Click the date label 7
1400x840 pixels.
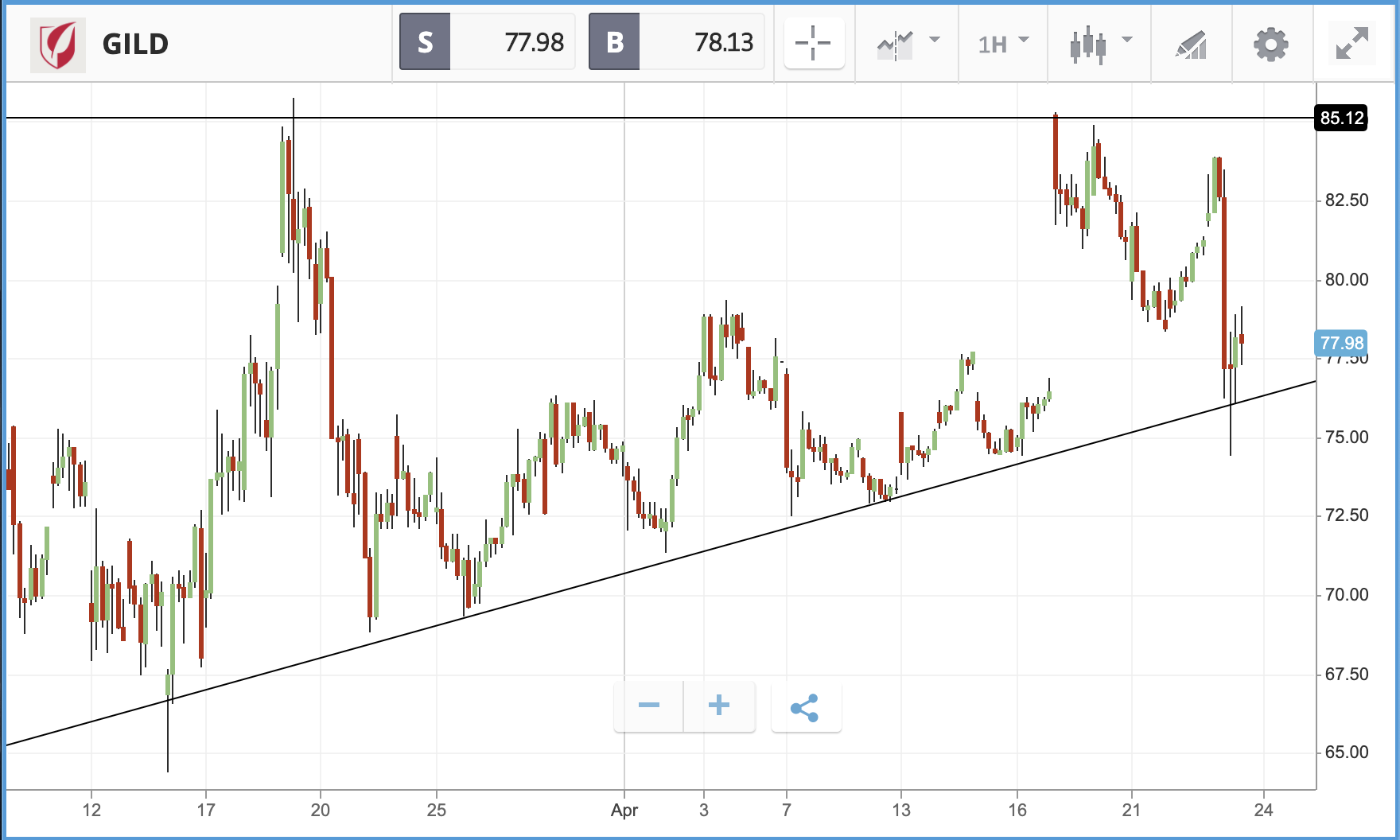click(x=787, y=810)
